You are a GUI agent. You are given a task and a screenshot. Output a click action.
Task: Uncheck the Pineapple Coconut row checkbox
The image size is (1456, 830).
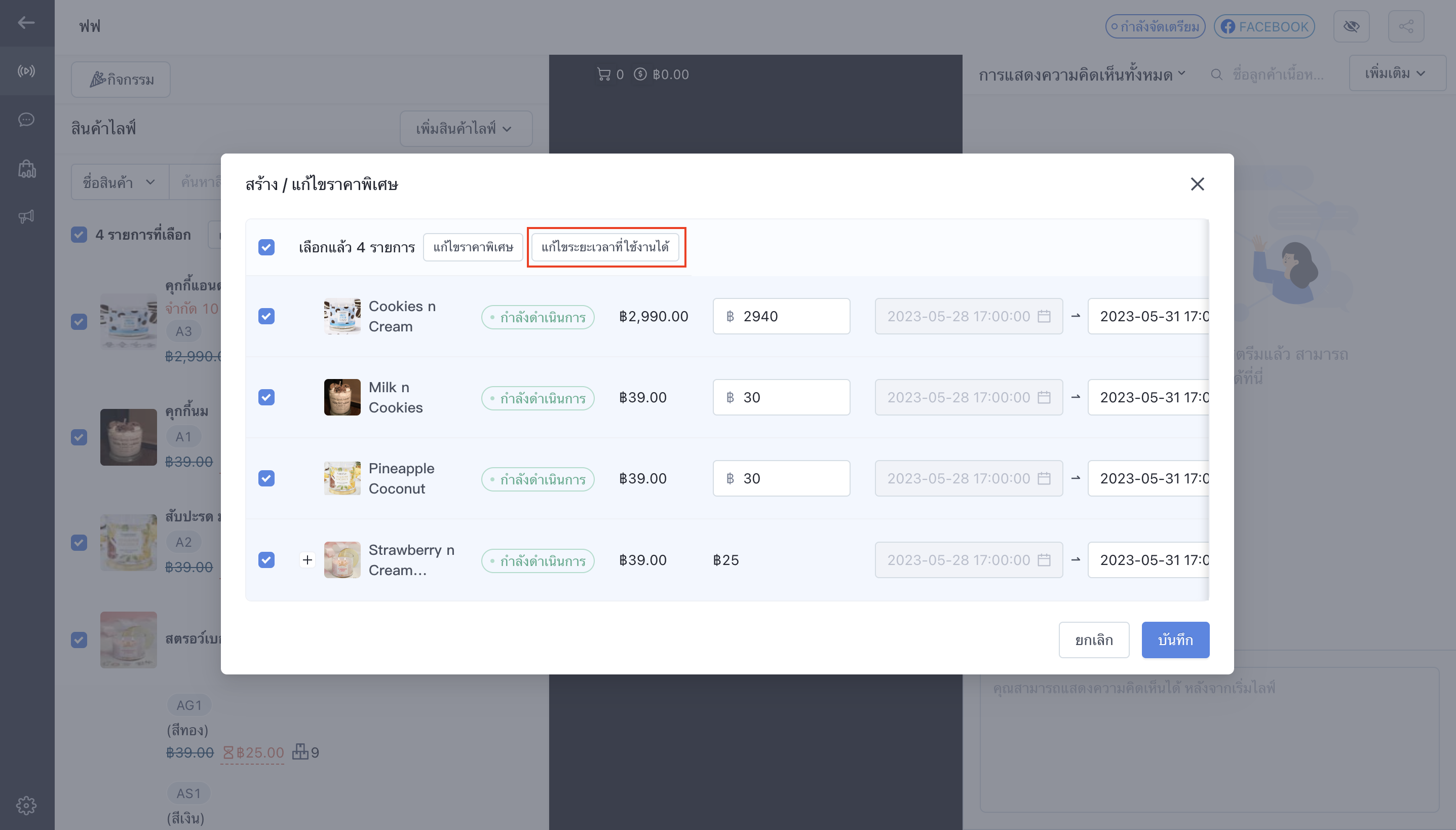[266, 478]
